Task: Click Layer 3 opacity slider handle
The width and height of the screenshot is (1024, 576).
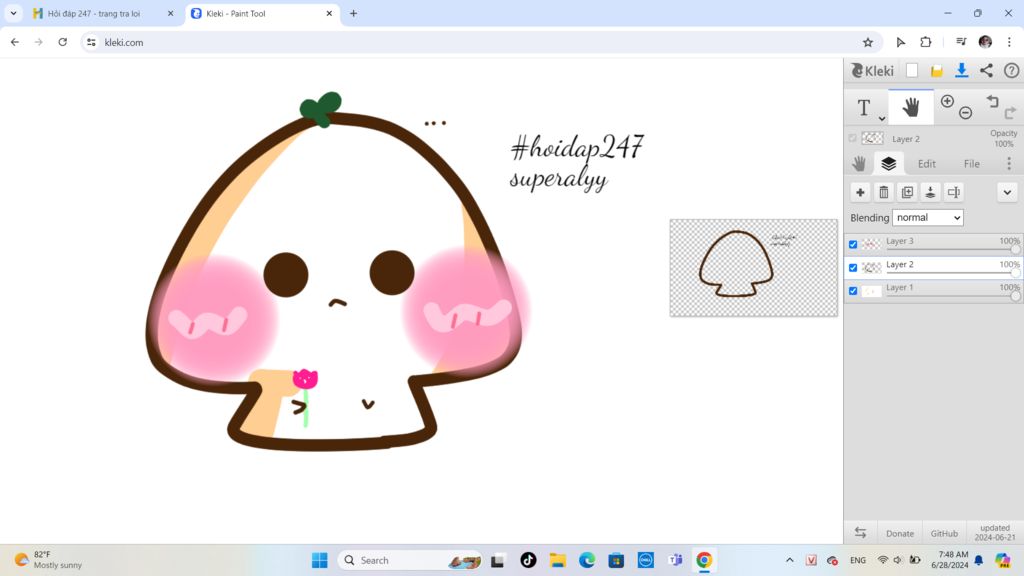Action: (x=1016, y=249)
